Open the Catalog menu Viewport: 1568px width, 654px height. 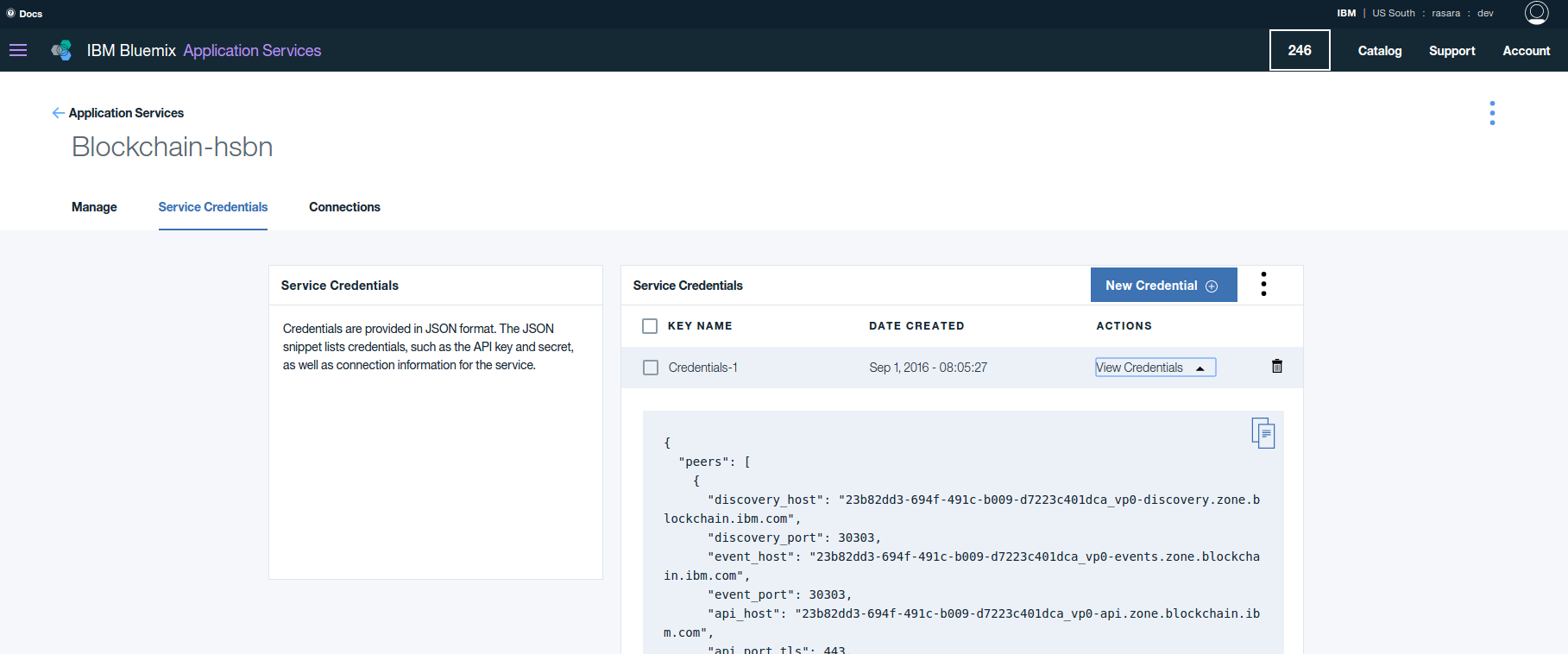tap(1380, 51)
